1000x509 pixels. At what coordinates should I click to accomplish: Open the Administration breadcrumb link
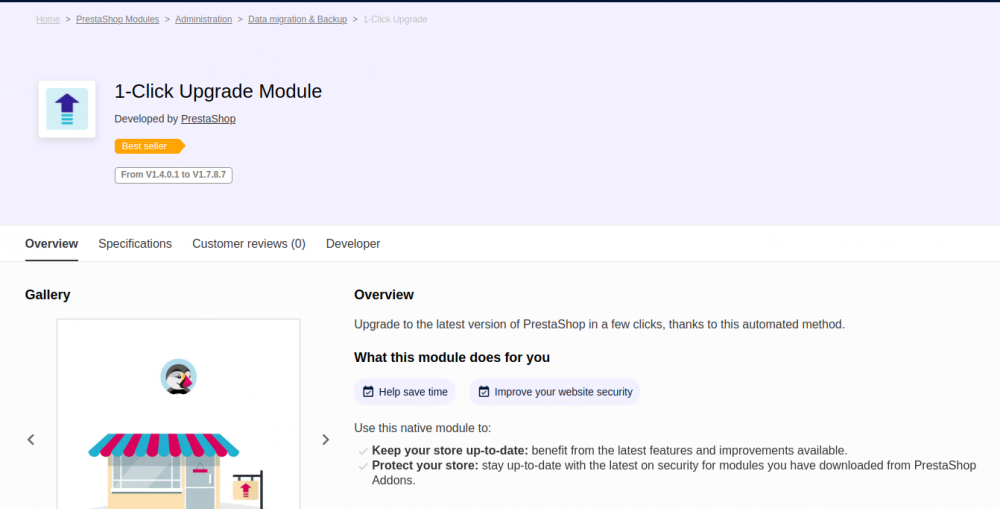tap(203, 19)
